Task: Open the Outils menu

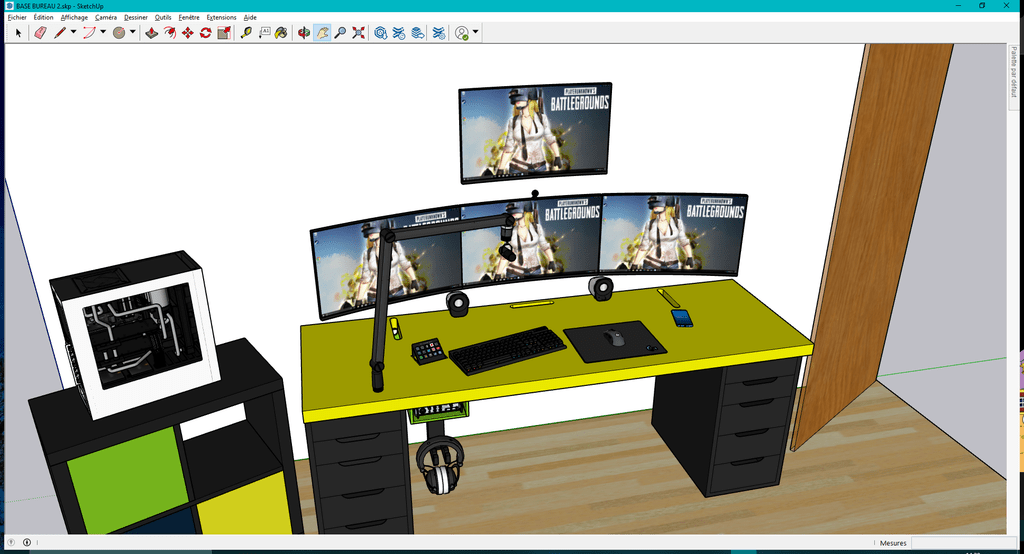Action: click(x=163, y=18)
